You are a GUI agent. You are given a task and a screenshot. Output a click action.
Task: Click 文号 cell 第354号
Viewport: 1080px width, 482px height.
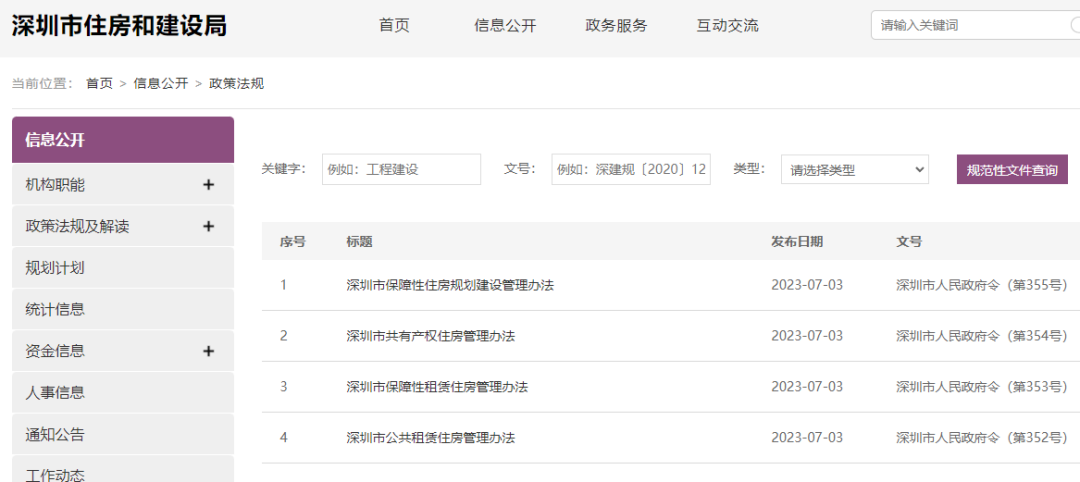[982, 336]
